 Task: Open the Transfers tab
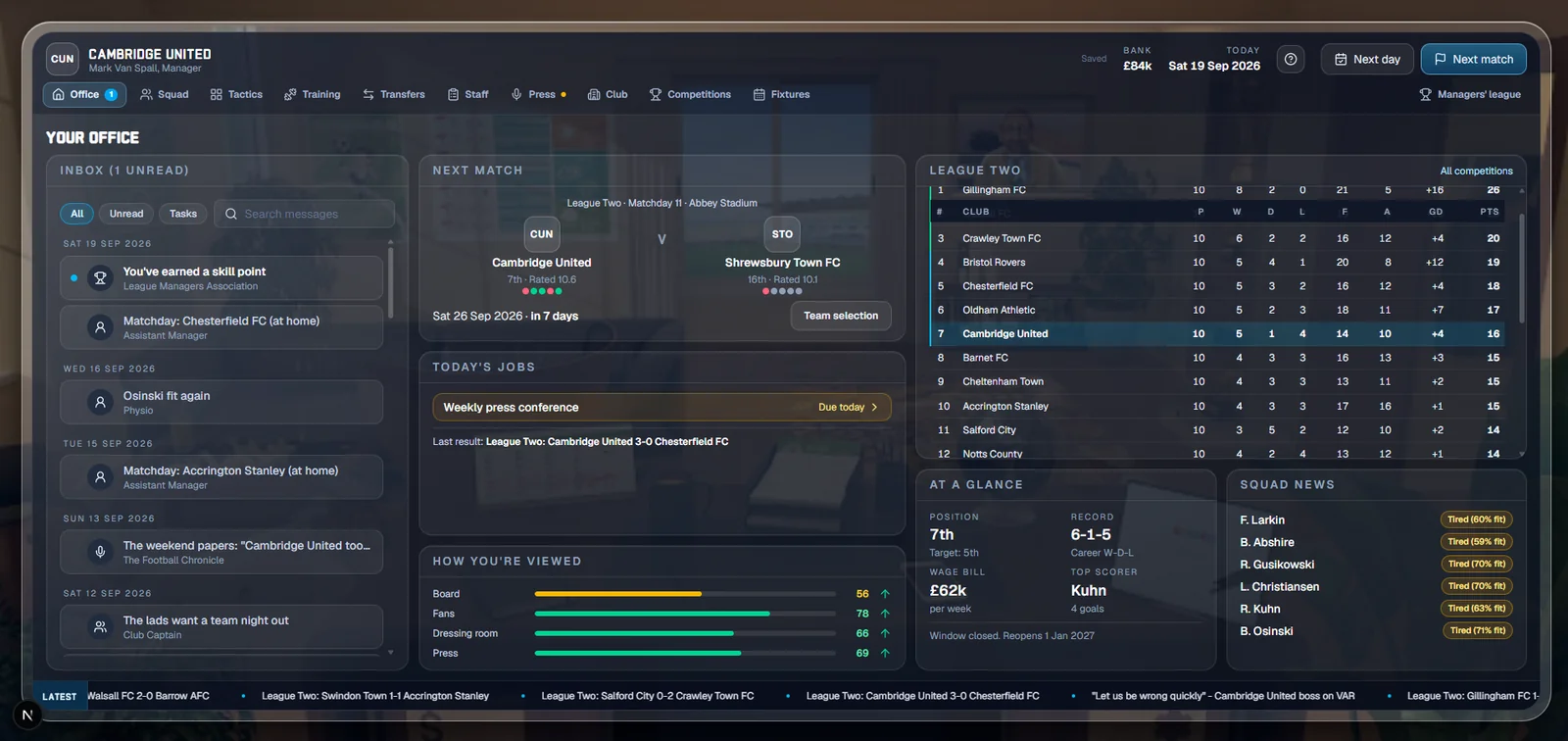[393, 94]
